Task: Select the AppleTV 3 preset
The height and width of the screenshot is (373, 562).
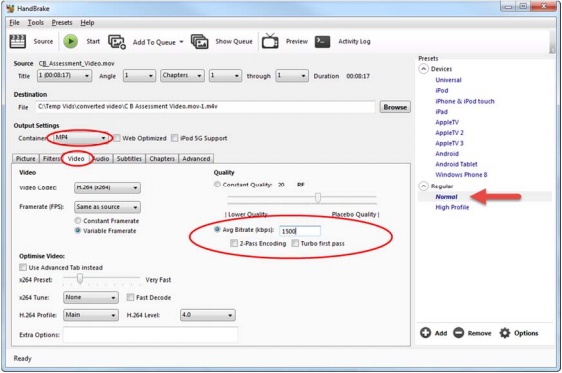Action: click(x=449, y=143)
